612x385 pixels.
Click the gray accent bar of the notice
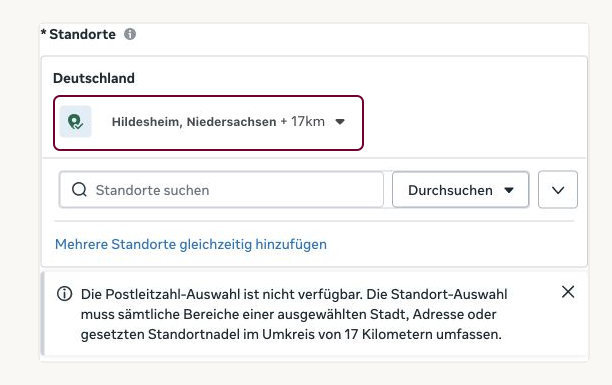[43, 314]
